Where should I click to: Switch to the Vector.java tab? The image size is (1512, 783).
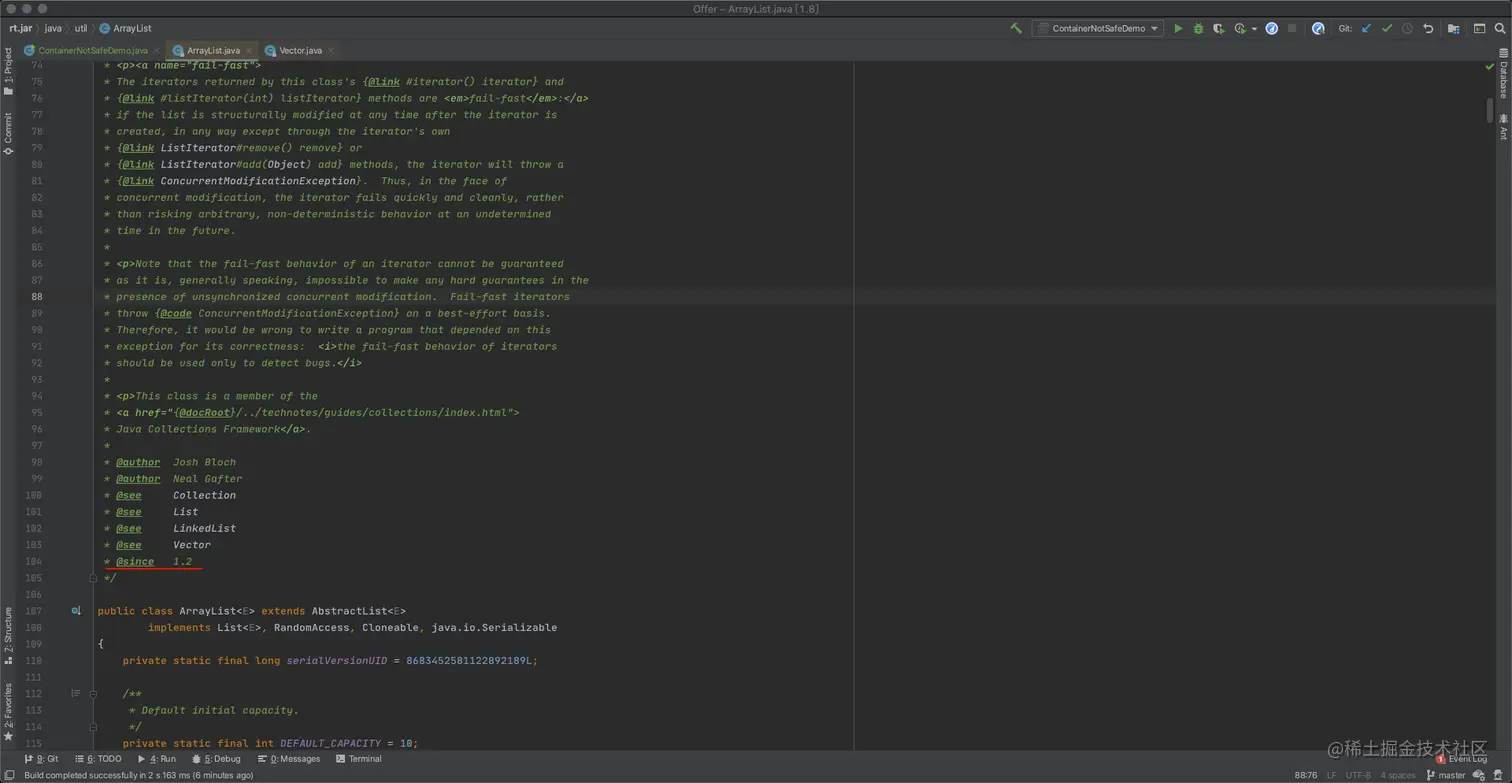coord(300,50)
